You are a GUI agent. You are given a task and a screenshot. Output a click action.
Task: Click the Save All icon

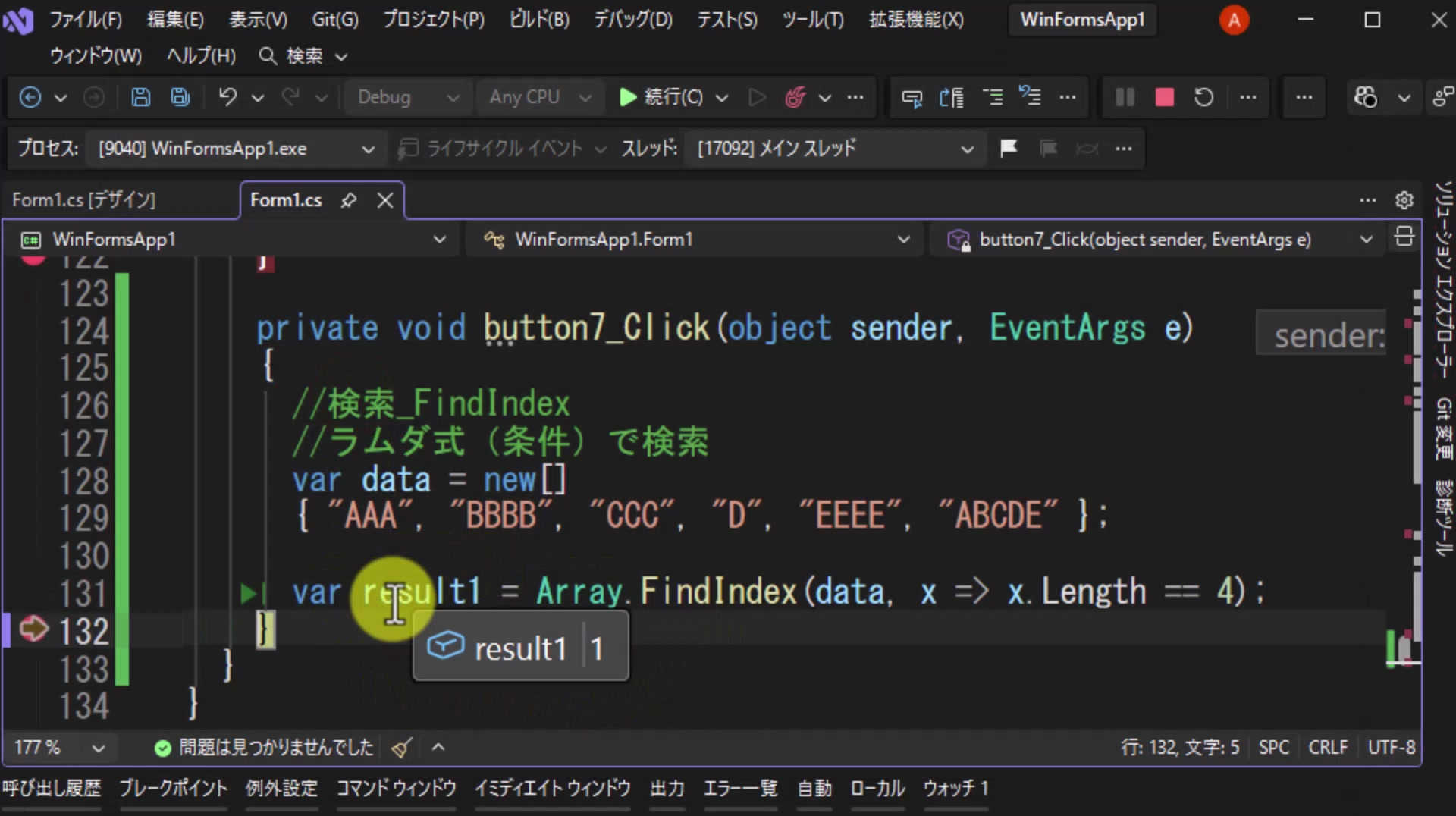click(180, 97)
